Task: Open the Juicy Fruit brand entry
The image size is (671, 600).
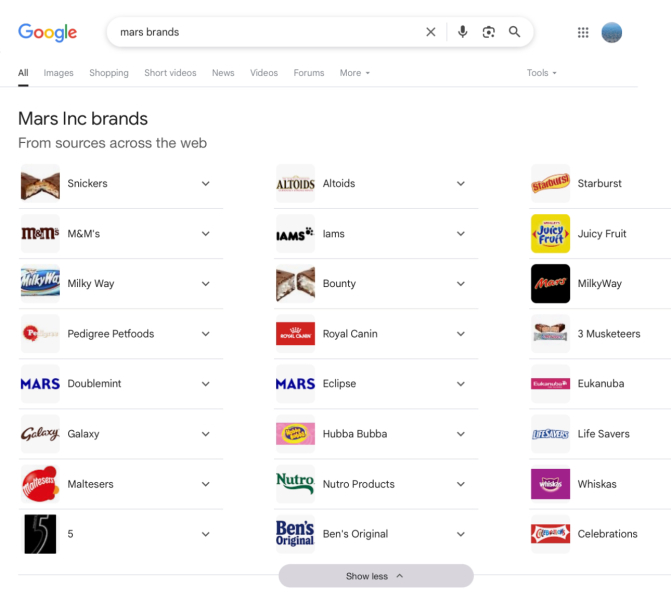Action: pyautogui.click(x=600, y=234)
